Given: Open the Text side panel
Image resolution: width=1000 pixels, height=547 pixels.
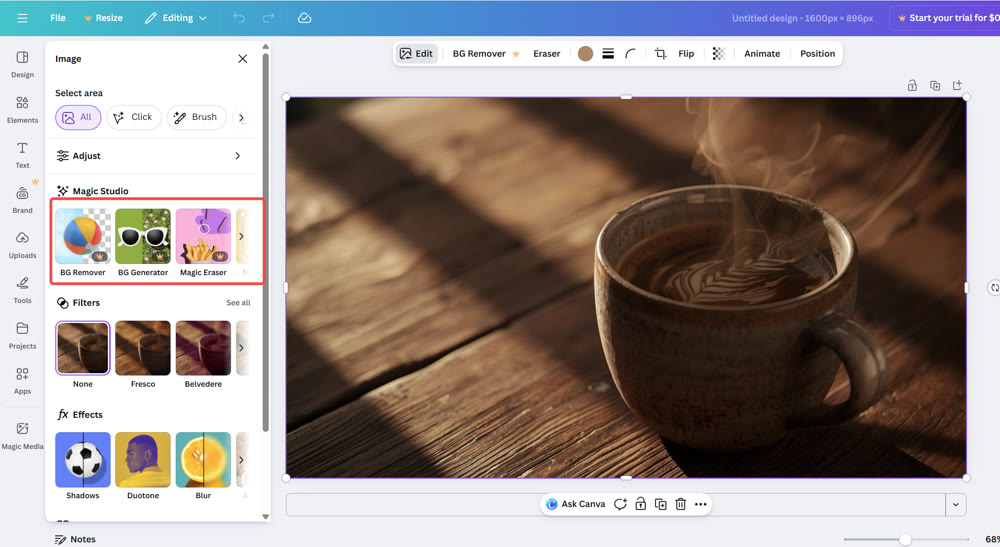Looking at the screenshot, I should point(22,155).
